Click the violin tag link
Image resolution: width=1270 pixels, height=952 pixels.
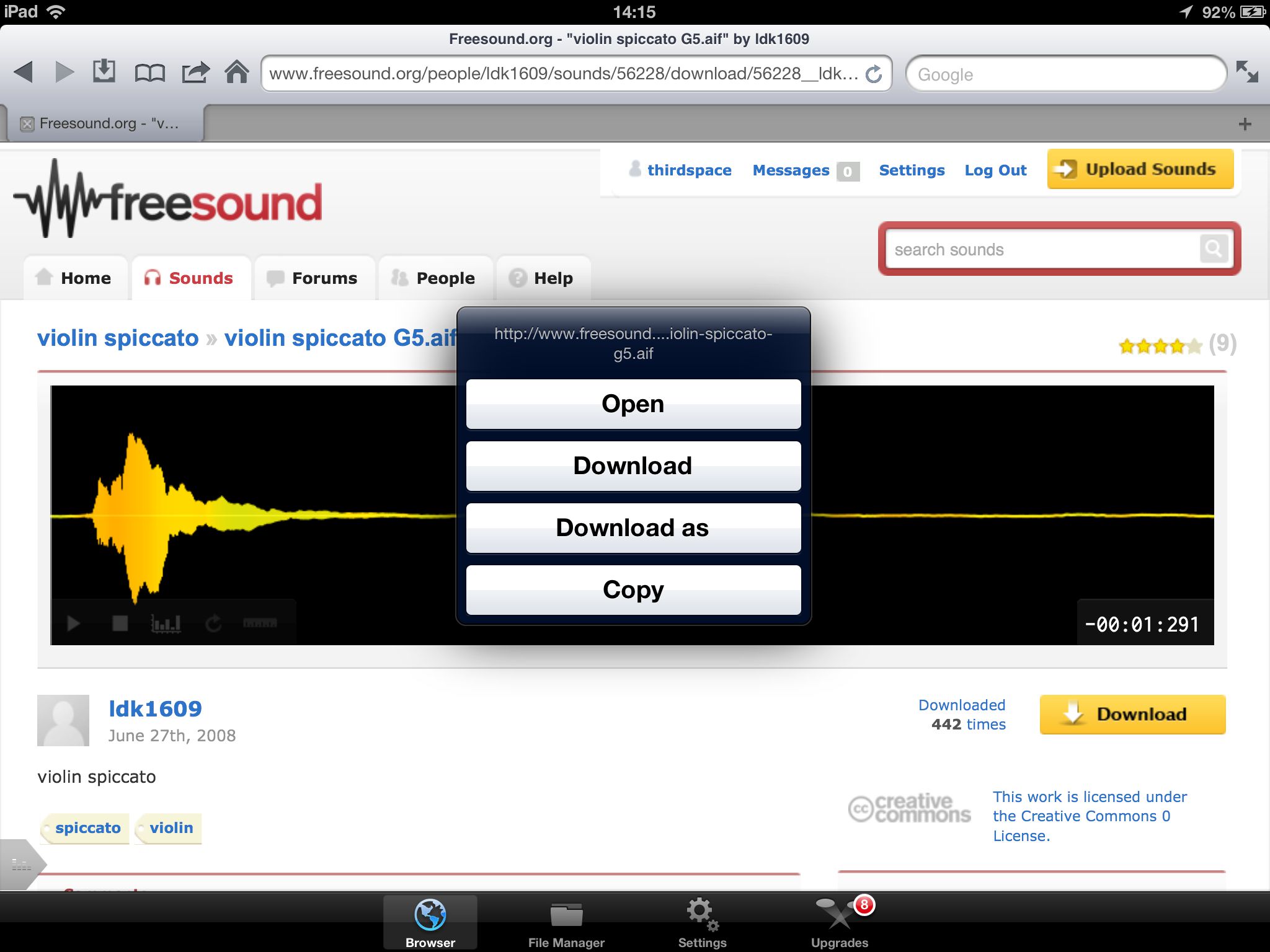coord(169,827)
